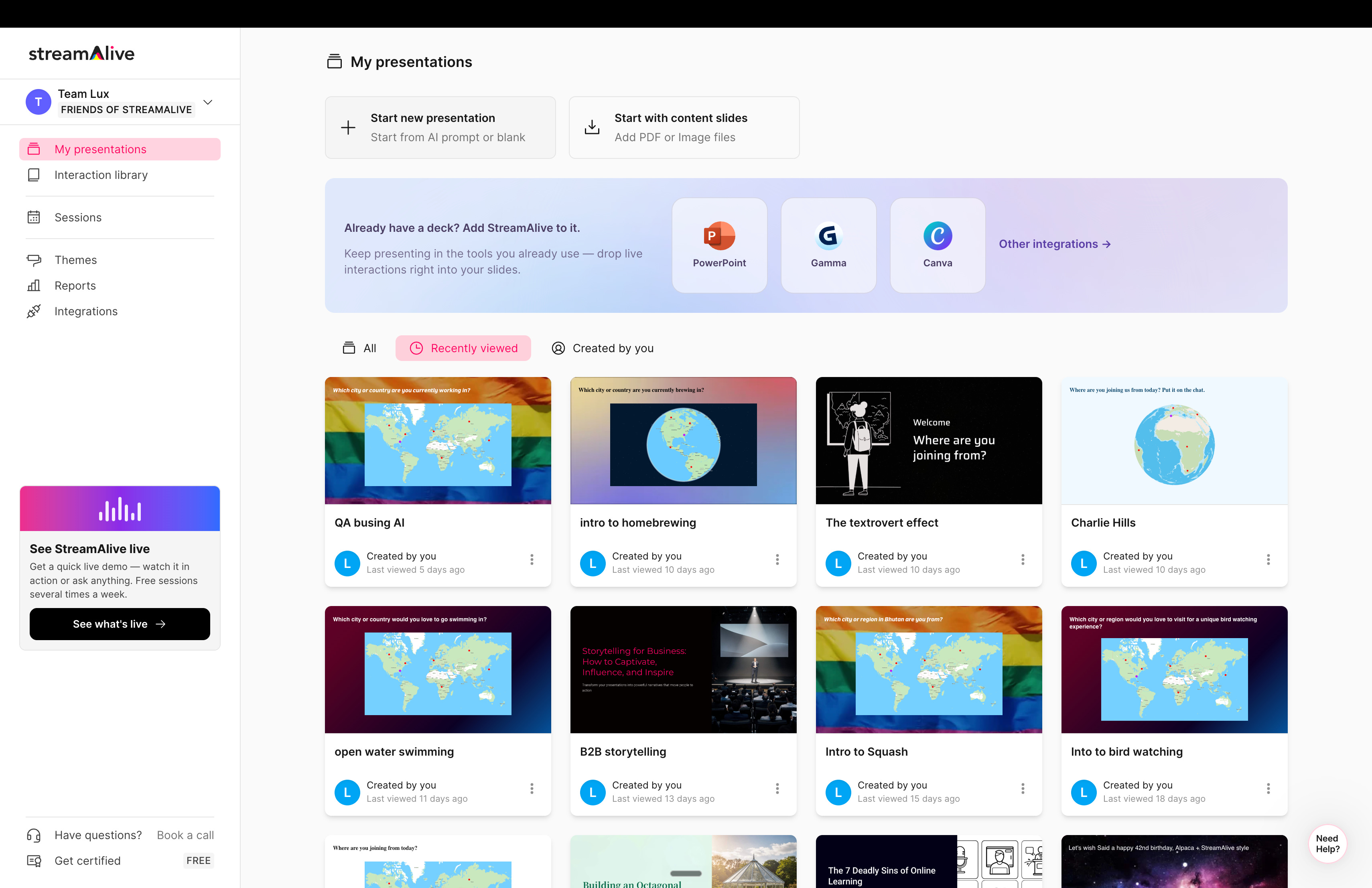
Task: Click the Created by you person icon
Action: pyautogui.click(x=558, y=348)
